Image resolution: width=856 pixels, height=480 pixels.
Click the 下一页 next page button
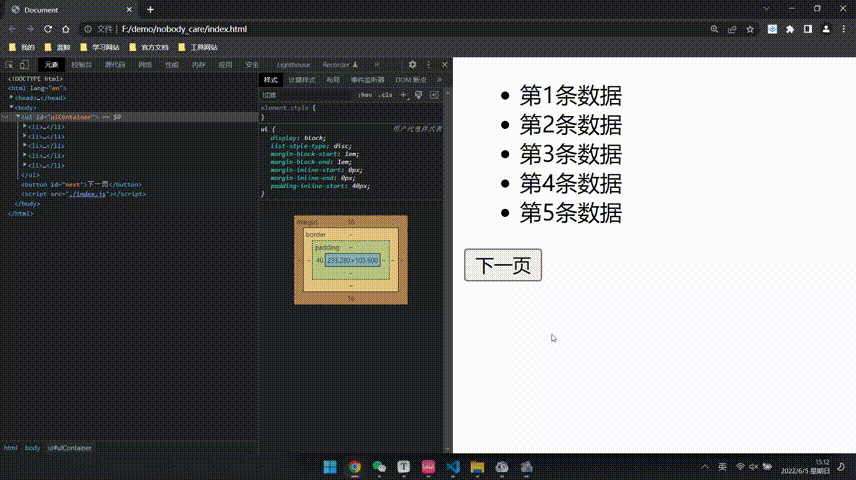(x=503, y=265)
